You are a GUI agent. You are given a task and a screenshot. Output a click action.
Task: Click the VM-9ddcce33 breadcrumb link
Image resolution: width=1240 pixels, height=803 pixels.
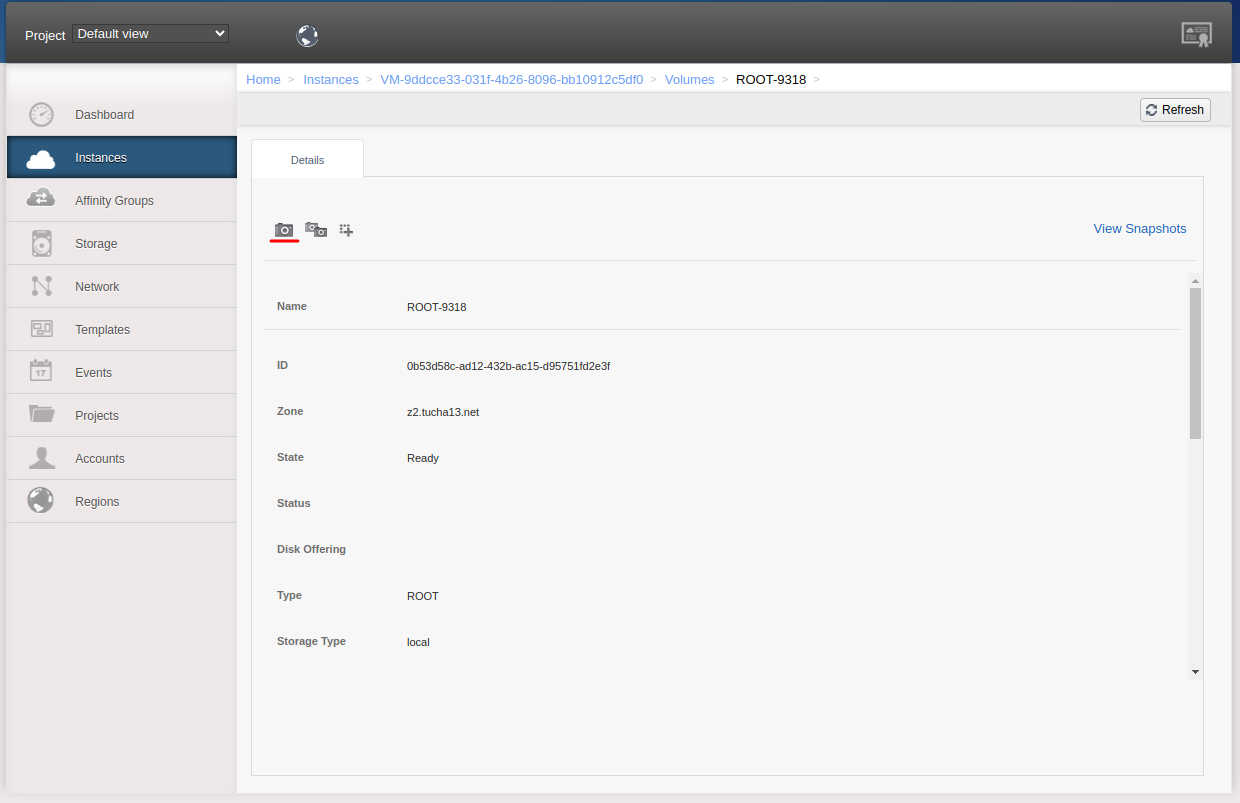point(511,79)
